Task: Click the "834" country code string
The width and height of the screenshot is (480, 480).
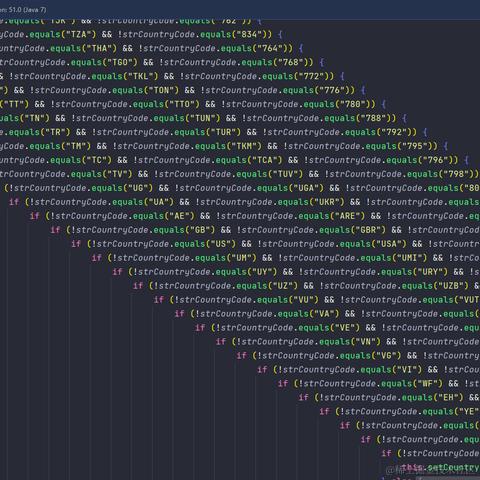Action: tap(250, 34)
